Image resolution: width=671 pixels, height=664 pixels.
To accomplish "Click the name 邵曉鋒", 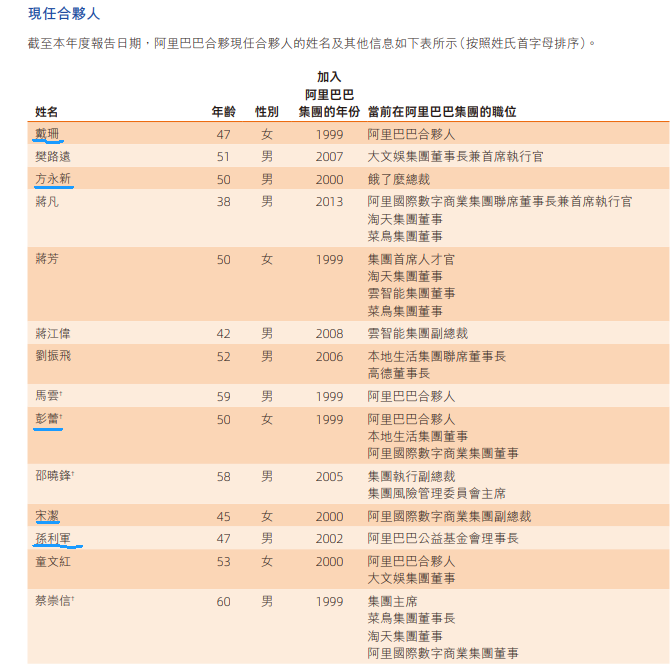I will pyautogui.click(x=53, y=476).
